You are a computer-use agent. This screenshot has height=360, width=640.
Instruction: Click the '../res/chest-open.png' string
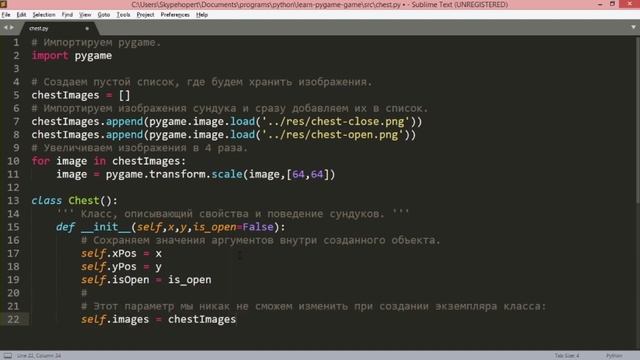pyautogui.click(x=332, y=135)
